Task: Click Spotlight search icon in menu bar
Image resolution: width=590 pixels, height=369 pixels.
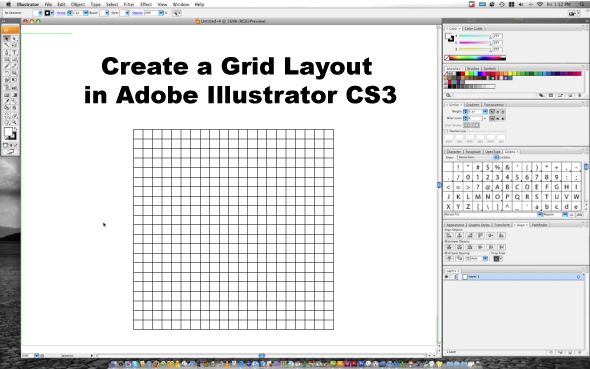Action: coord(582,5)
